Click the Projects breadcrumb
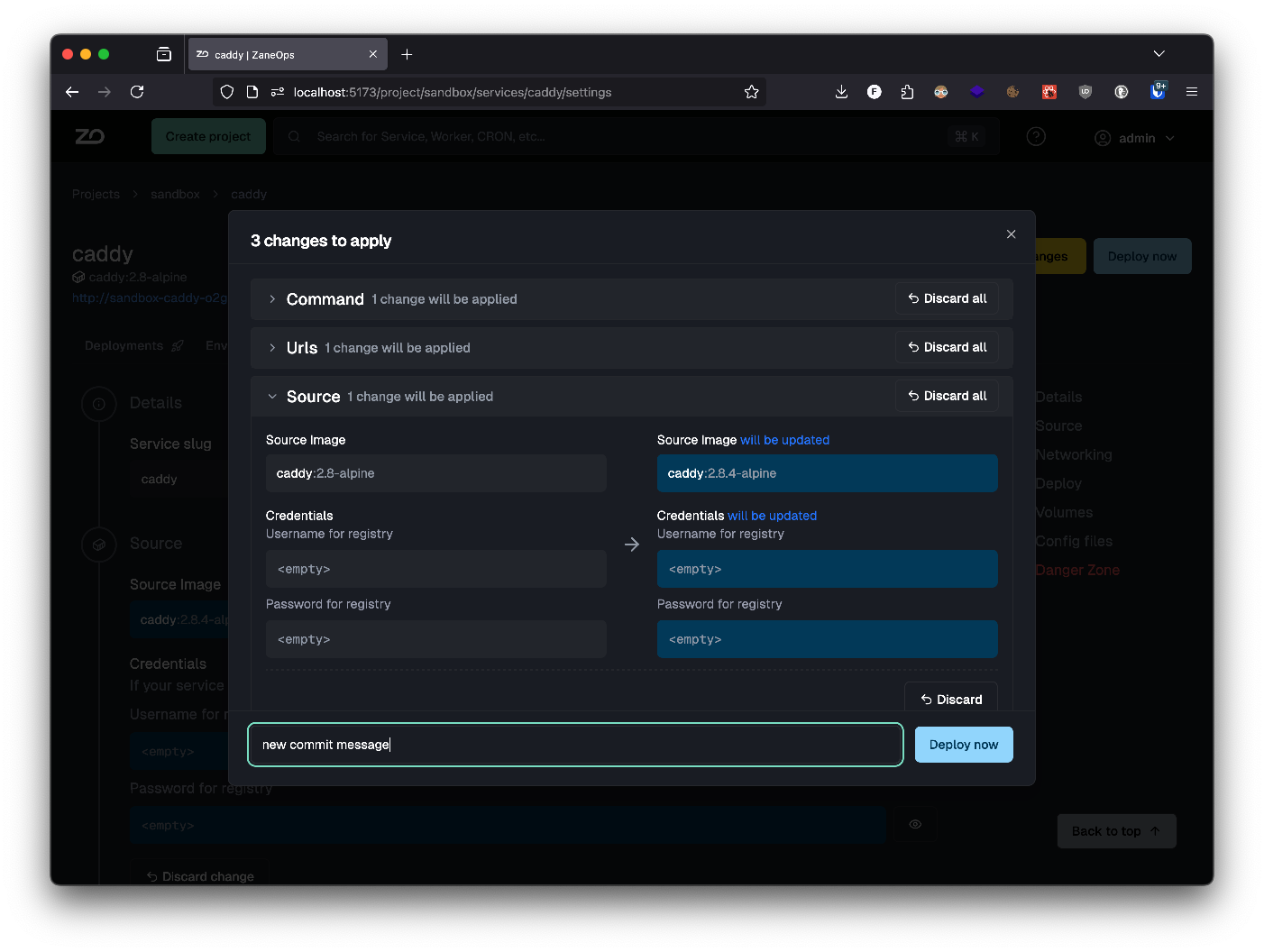Image resolution: width=1264 pixels, height=952 pixels. [96, 194]
